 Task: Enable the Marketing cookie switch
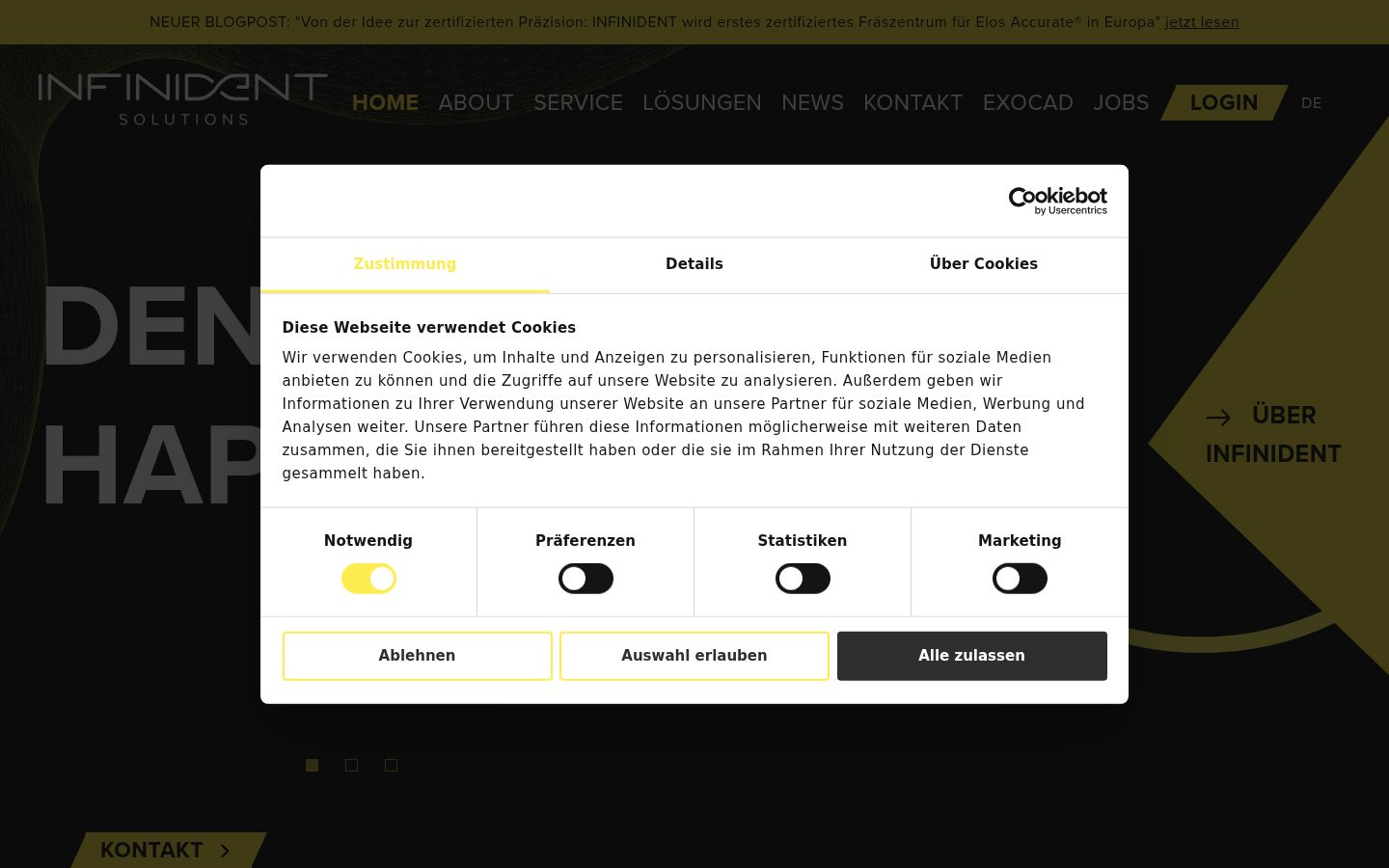pyautogui.click(x=1020, y=579)
